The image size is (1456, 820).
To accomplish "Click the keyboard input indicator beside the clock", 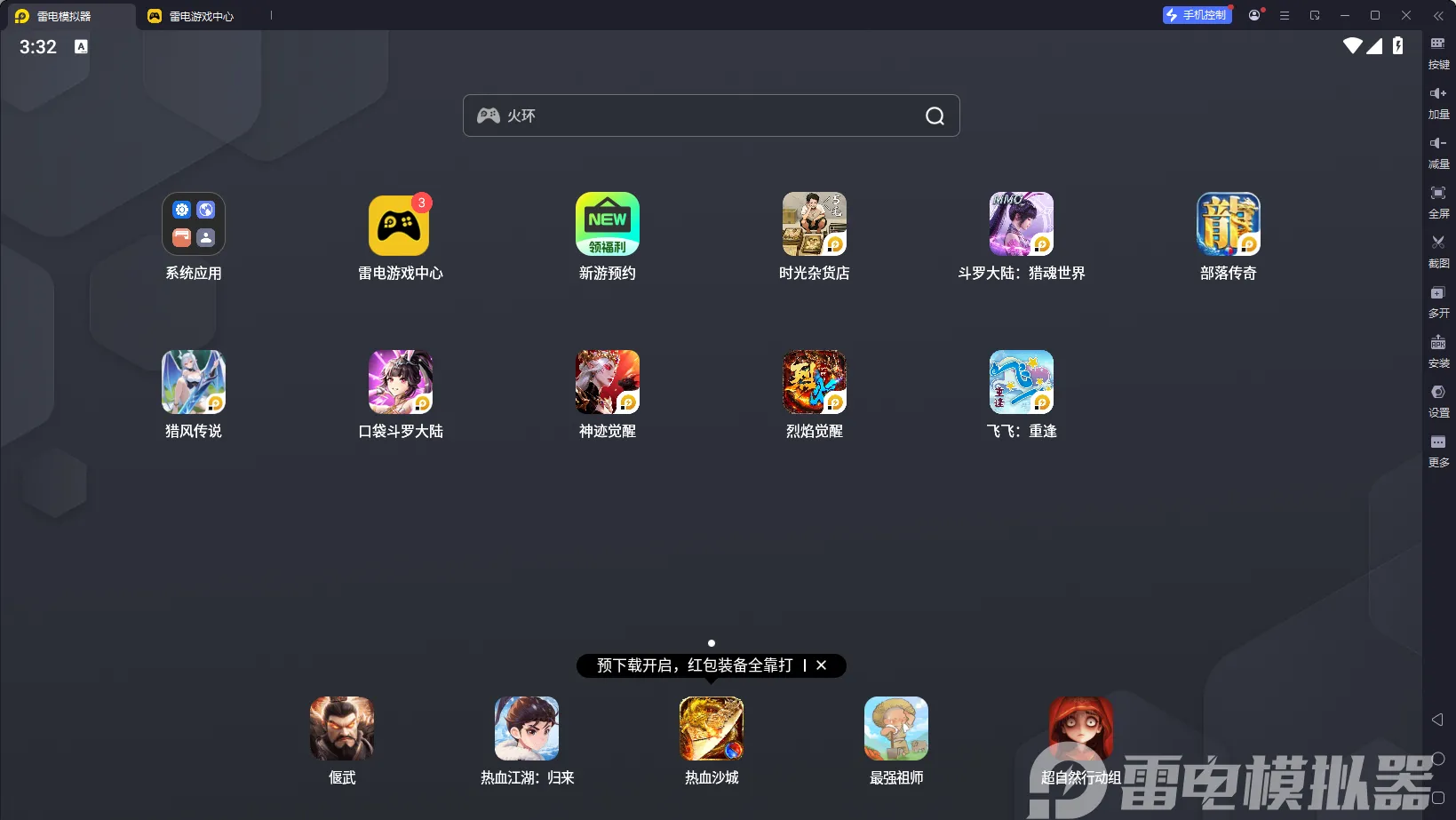I will (81, 46).
